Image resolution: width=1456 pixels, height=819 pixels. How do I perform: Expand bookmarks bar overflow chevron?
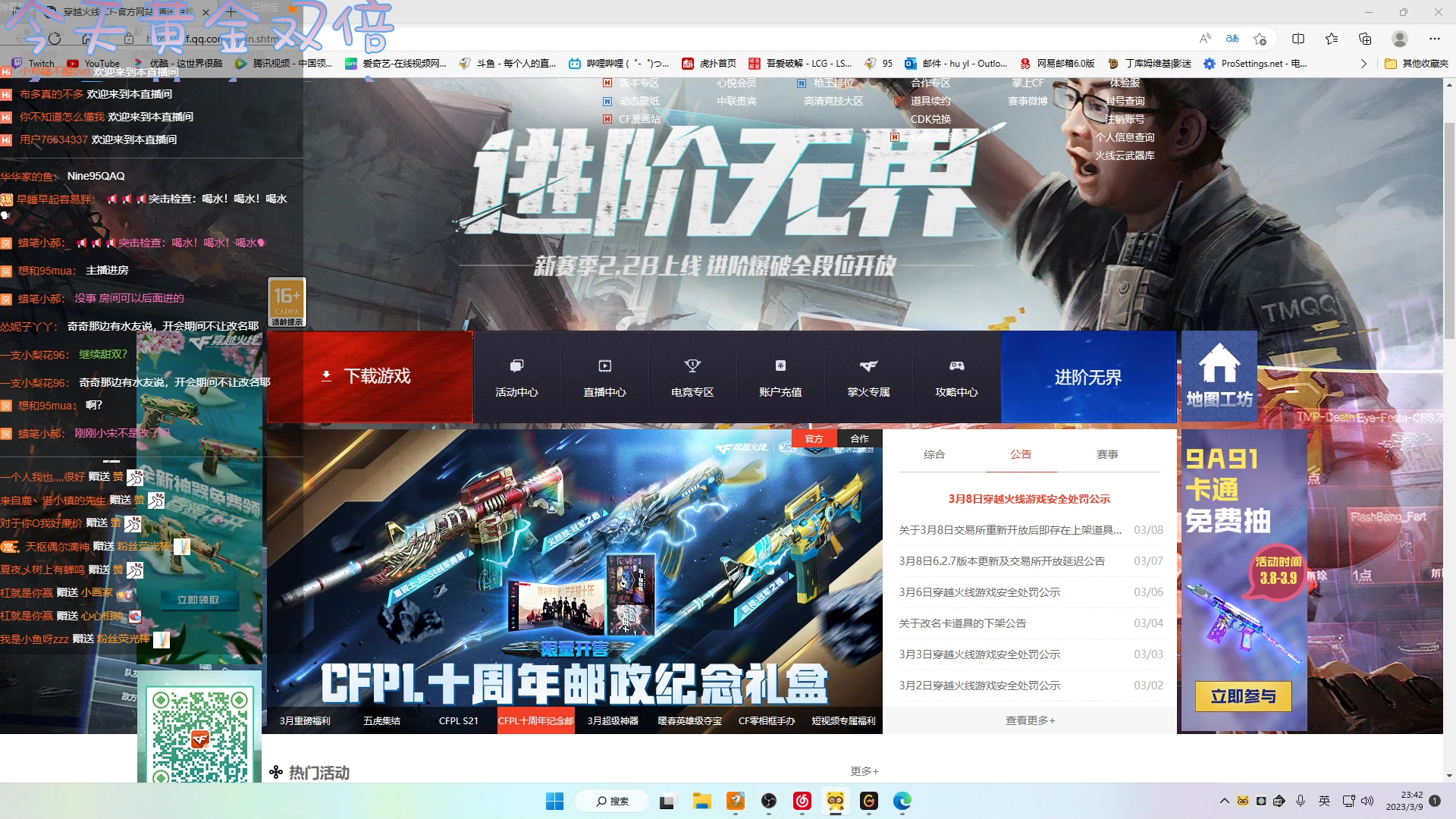(1363, 64)
